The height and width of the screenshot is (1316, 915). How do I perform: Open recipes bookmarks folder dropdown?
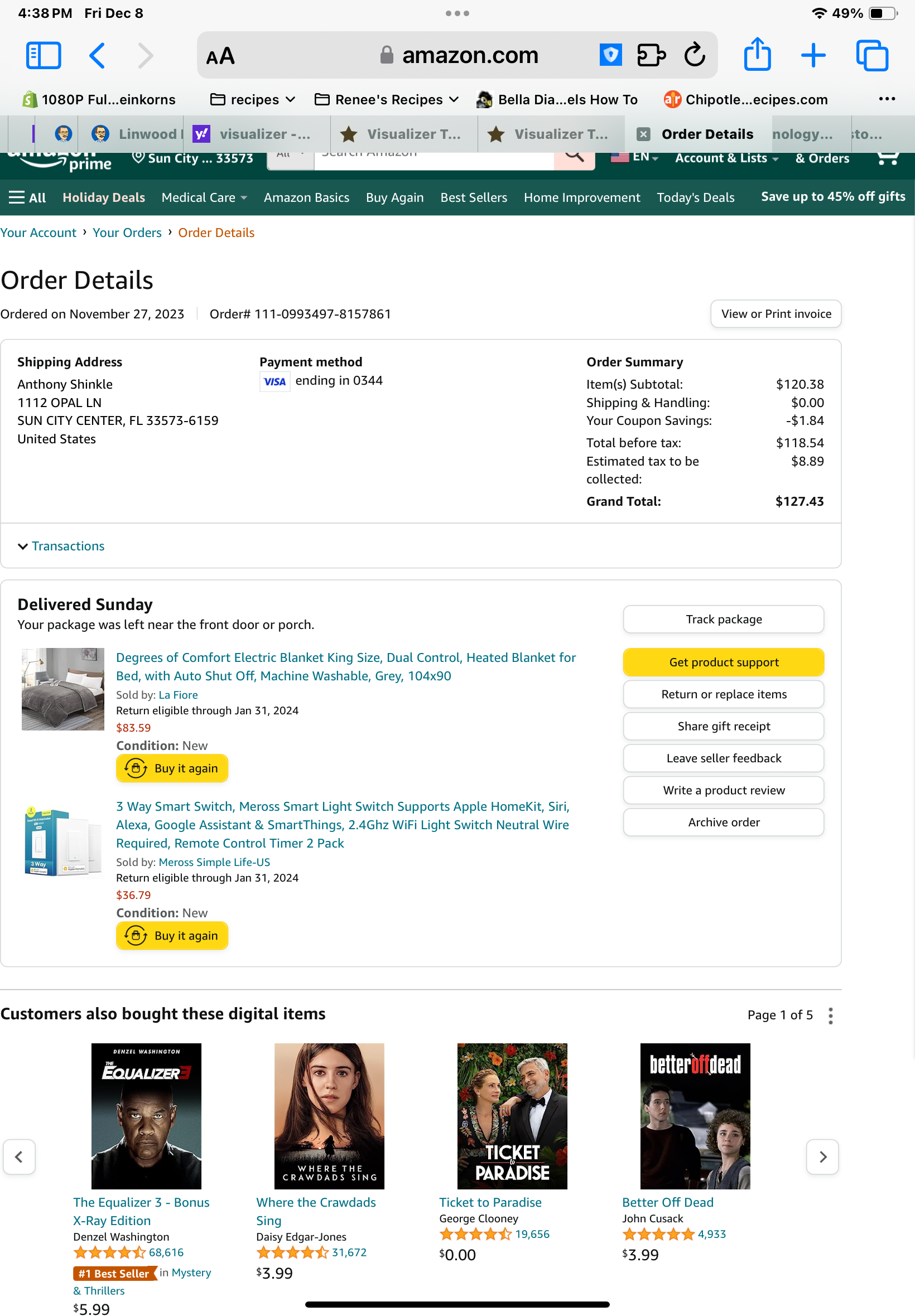pyautogui.click(x=253, y=100)
